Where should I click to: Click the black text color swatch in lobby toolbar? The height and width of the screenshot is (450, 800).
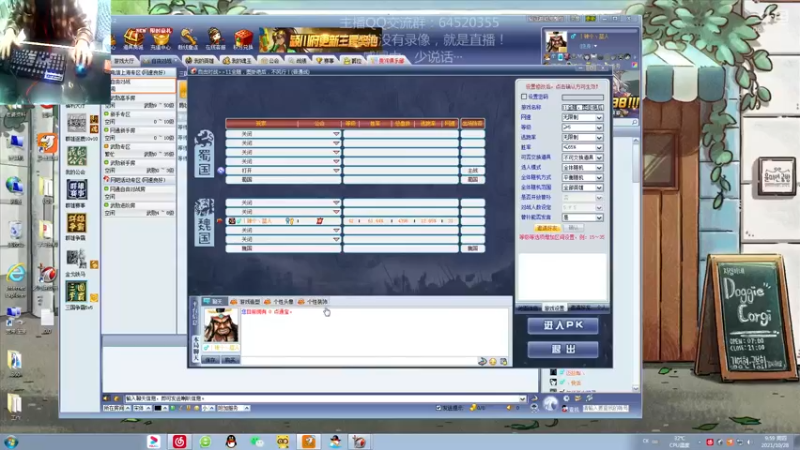coord(158,408)
